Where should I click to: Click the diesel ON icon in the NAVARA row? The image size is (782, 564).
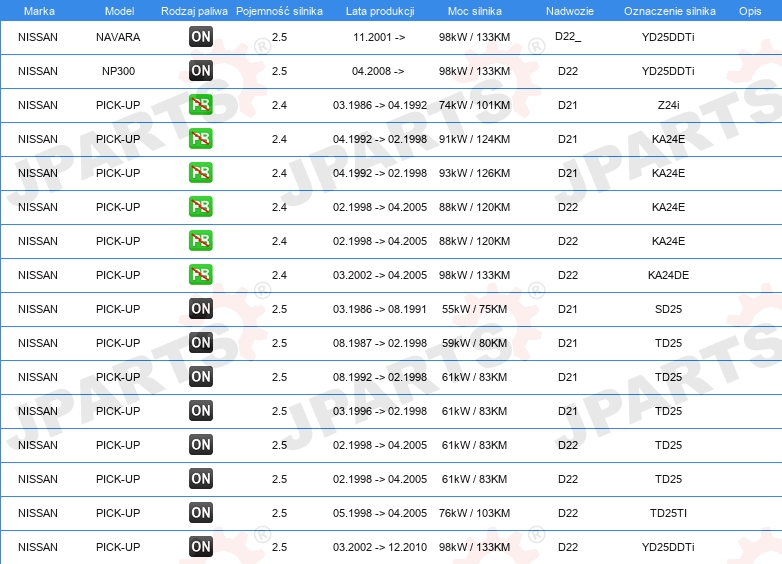[x=201, y=36]
